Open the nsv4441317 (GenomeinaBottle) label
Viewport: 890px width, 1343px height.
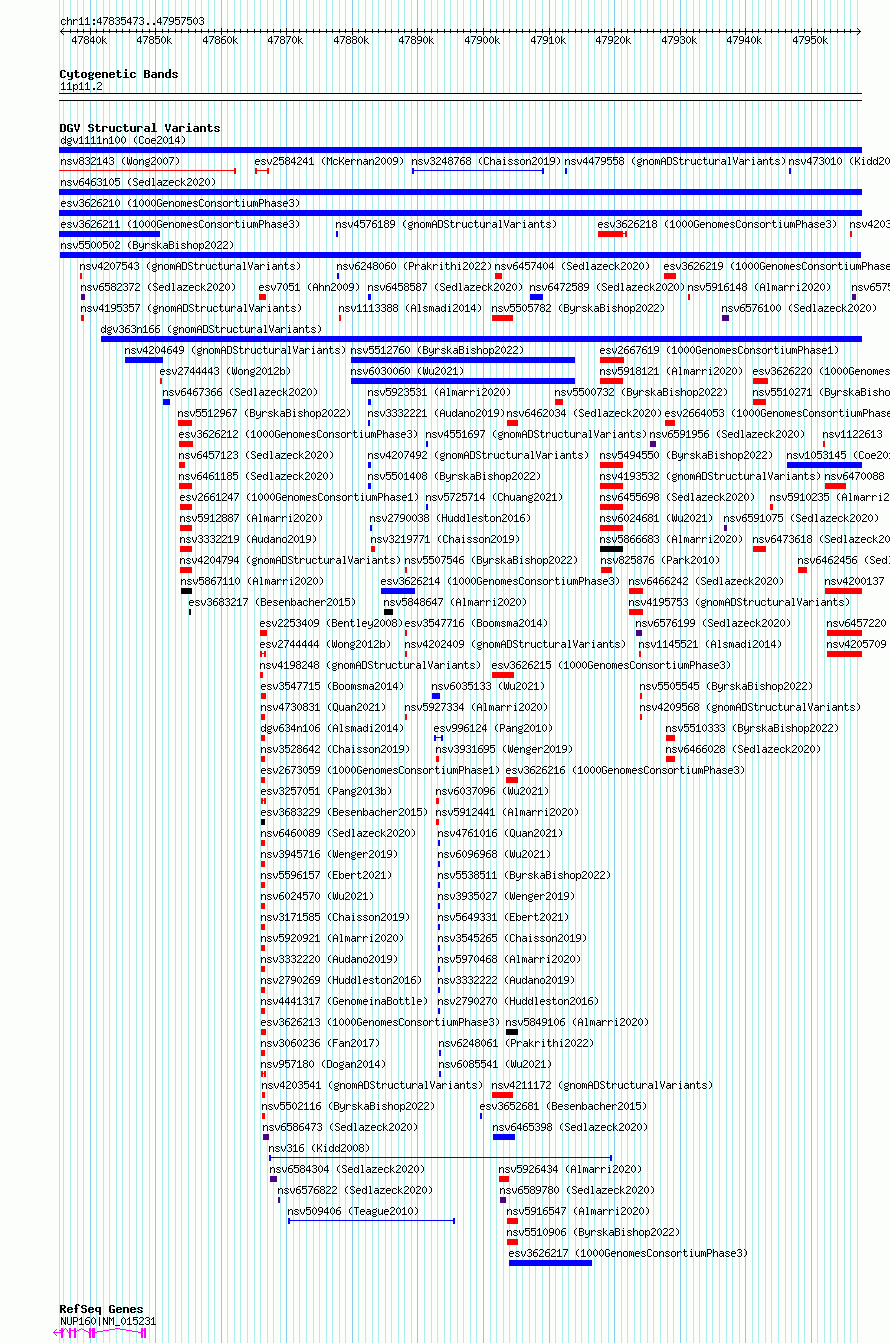tap(345, 1001)
